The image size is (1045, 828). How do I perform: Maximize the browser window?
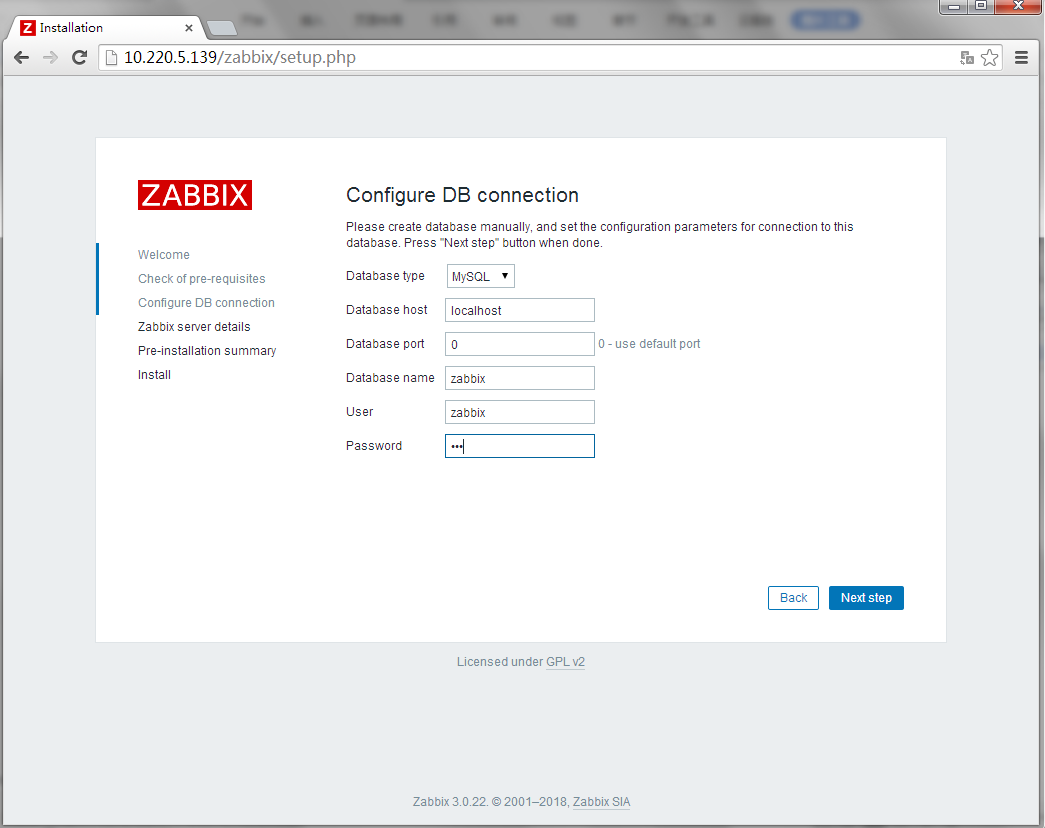[x=981, y=7]
